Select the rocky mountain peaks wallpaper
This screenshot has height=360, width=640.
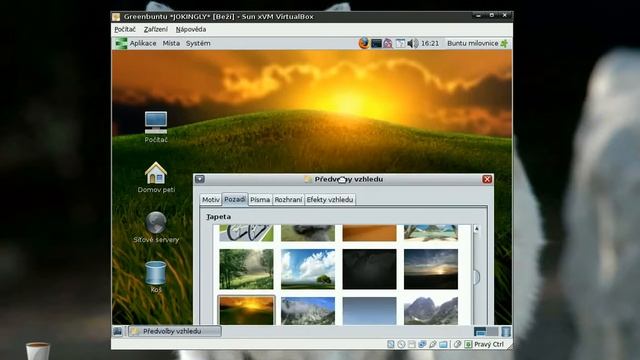pos(431,311)
